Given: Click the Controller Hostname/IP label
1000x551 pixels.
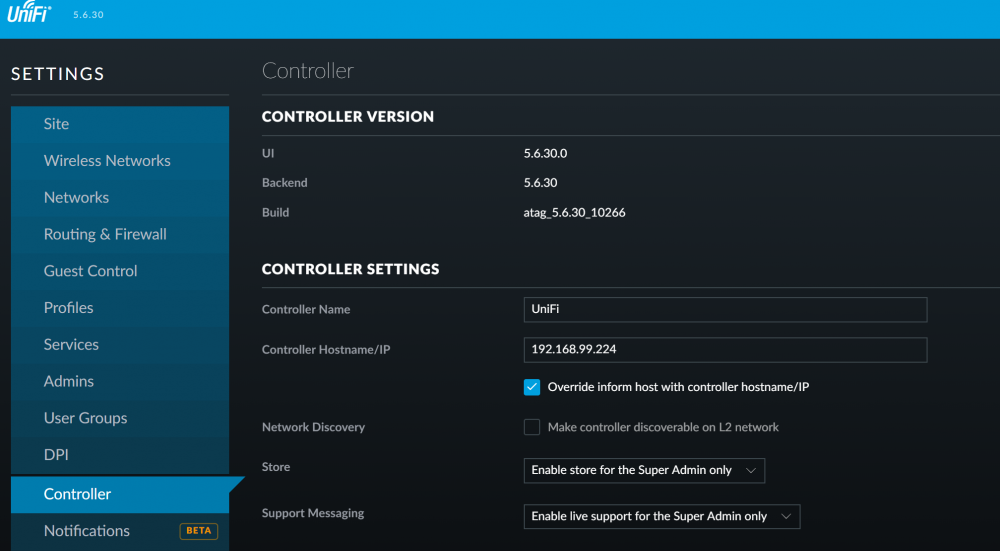Looking at the screenshot, I should pyautogui.click(x=326, y=350).
